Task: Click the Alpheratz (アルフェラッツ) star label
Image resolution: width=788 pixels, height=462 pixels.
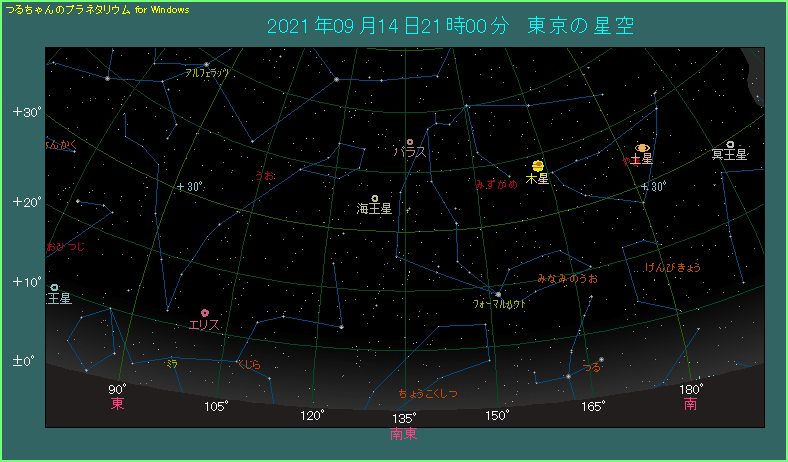Action: click(x=207, y=73)
